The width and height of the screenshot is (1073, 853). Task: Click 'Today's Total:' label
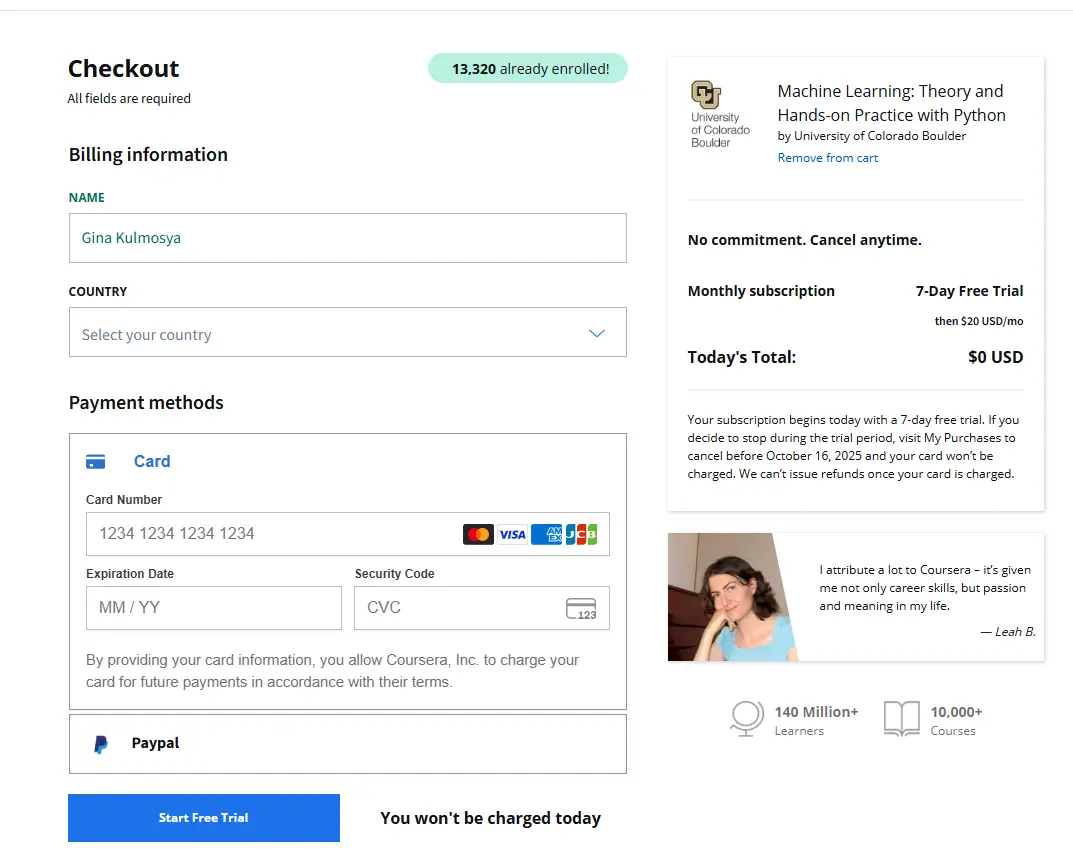coord(742,357)
